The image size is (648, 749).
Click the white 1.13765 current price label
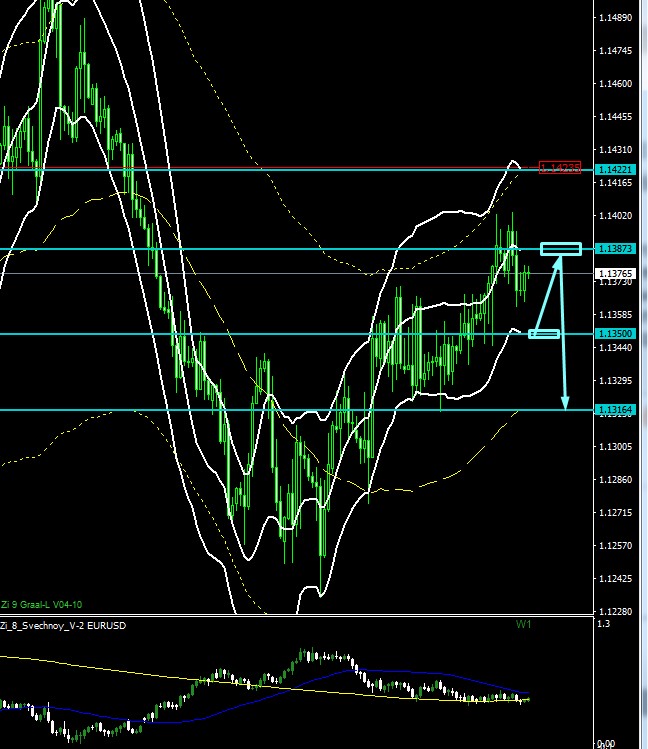pos(615,273)
